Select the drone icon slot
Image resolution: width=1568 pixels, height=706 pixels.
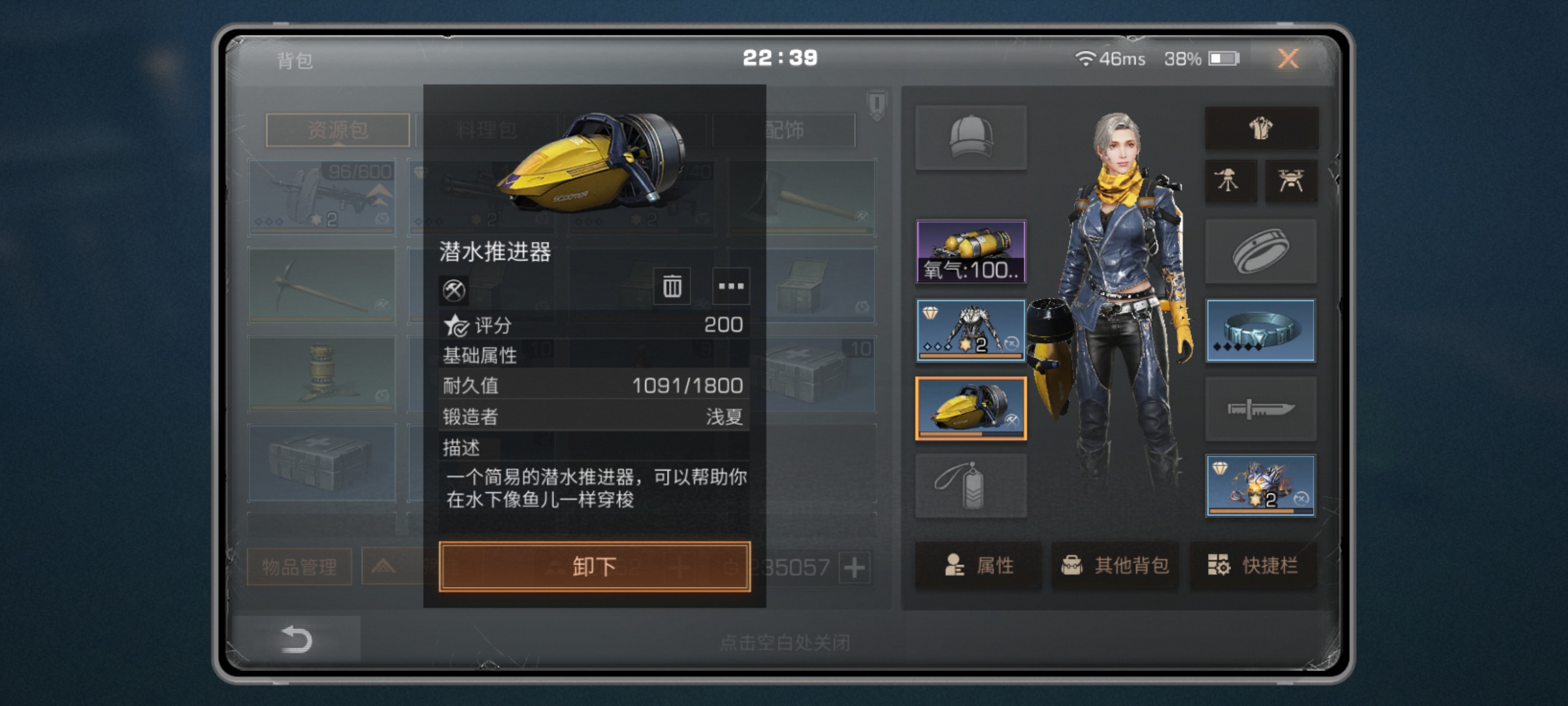pos(1291,180)
